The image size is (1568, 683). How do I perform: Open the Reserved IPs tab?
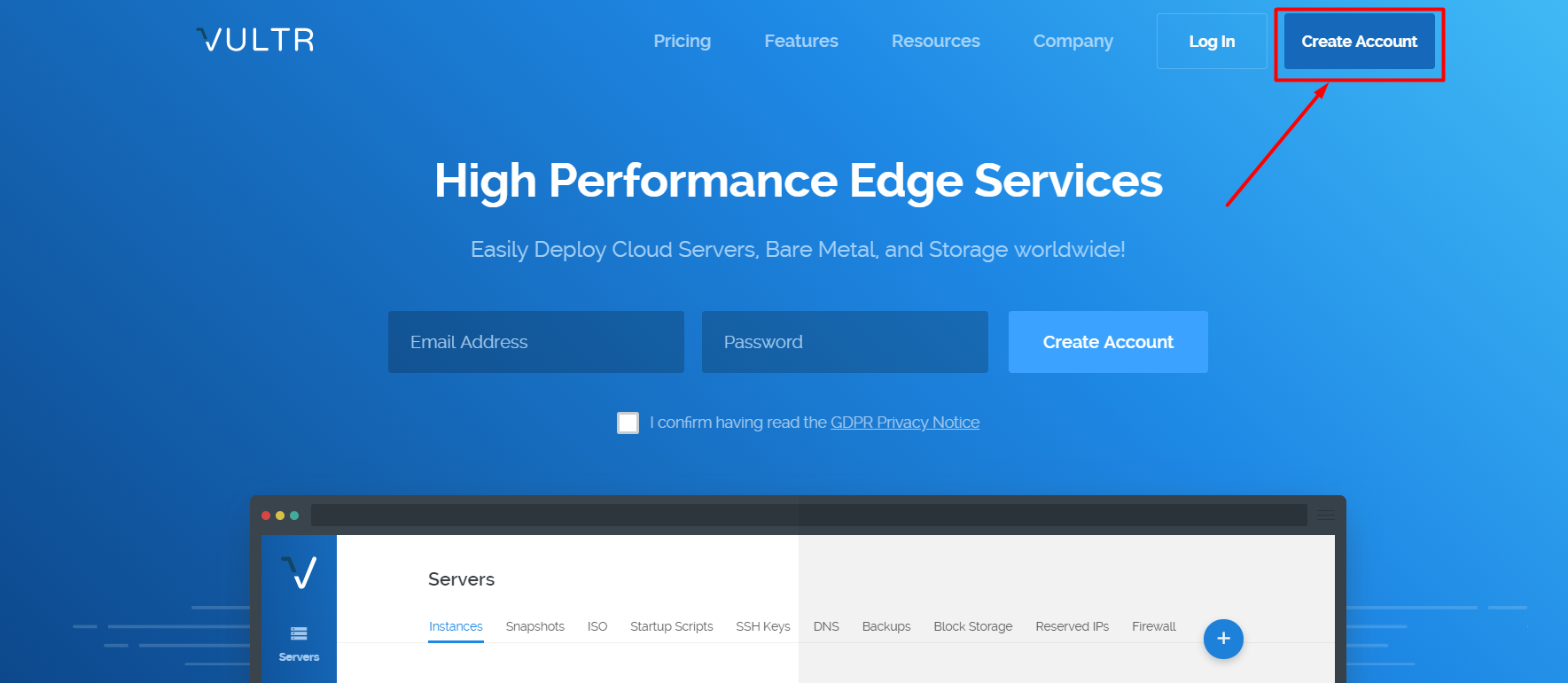click(1073, 626)
